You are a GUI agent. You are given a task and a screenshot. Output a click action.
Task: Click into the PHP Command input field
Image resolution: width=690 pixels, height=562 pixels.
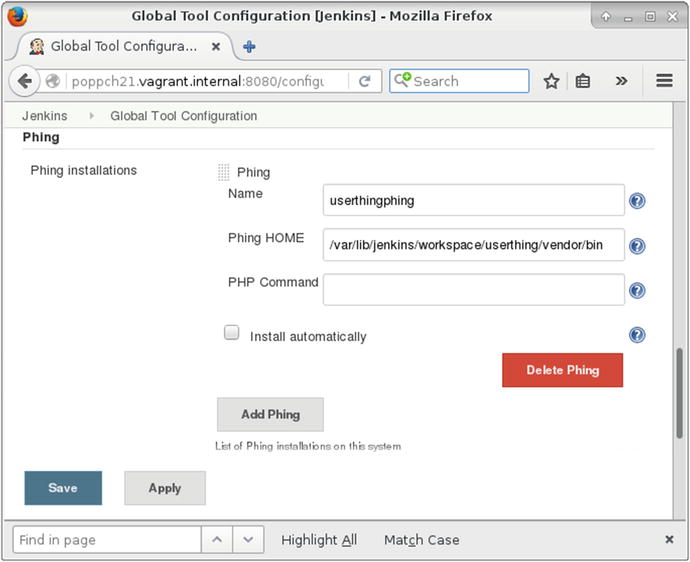473,290
